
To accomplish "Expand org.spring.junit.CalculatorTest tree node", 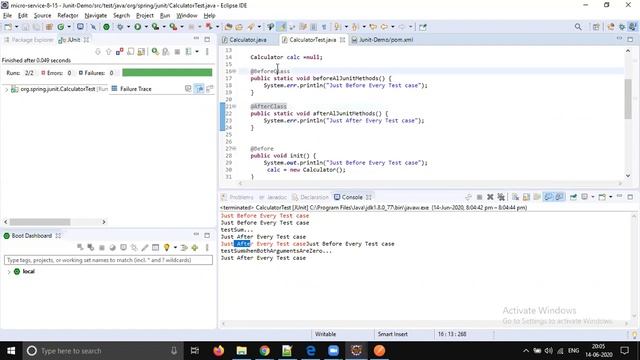I will click(6, 89).
